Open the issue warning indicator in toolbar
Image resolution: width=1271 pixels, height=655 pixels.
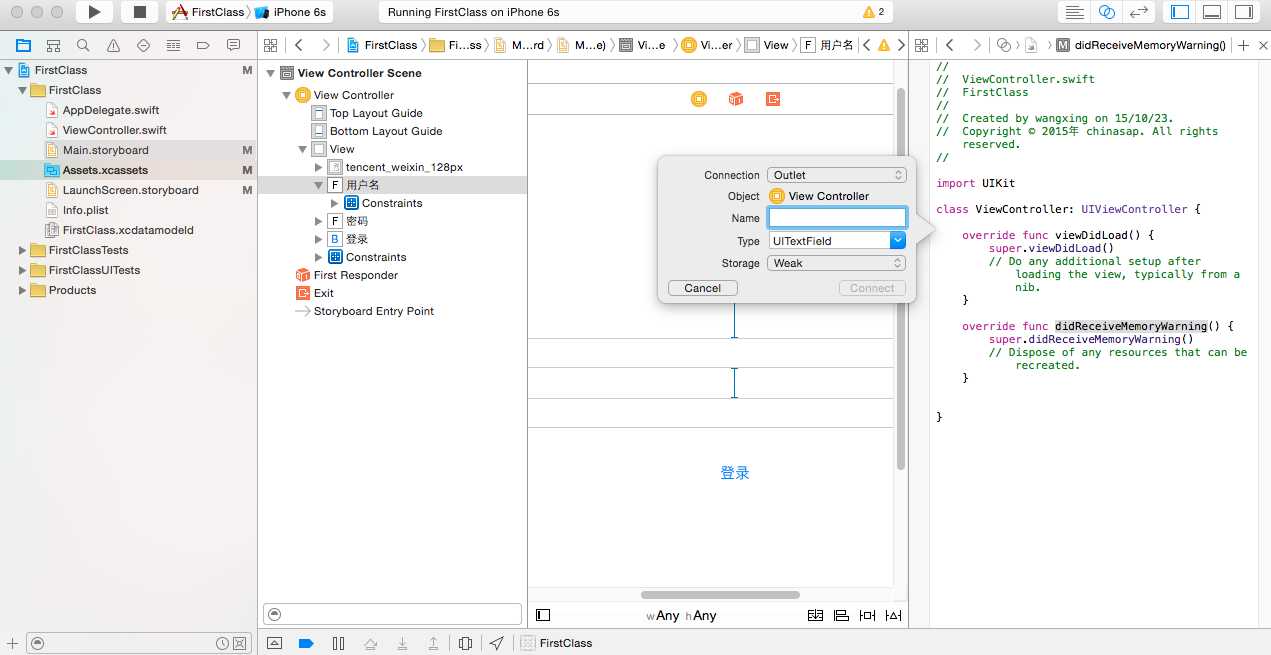click(x=873, y=13)
